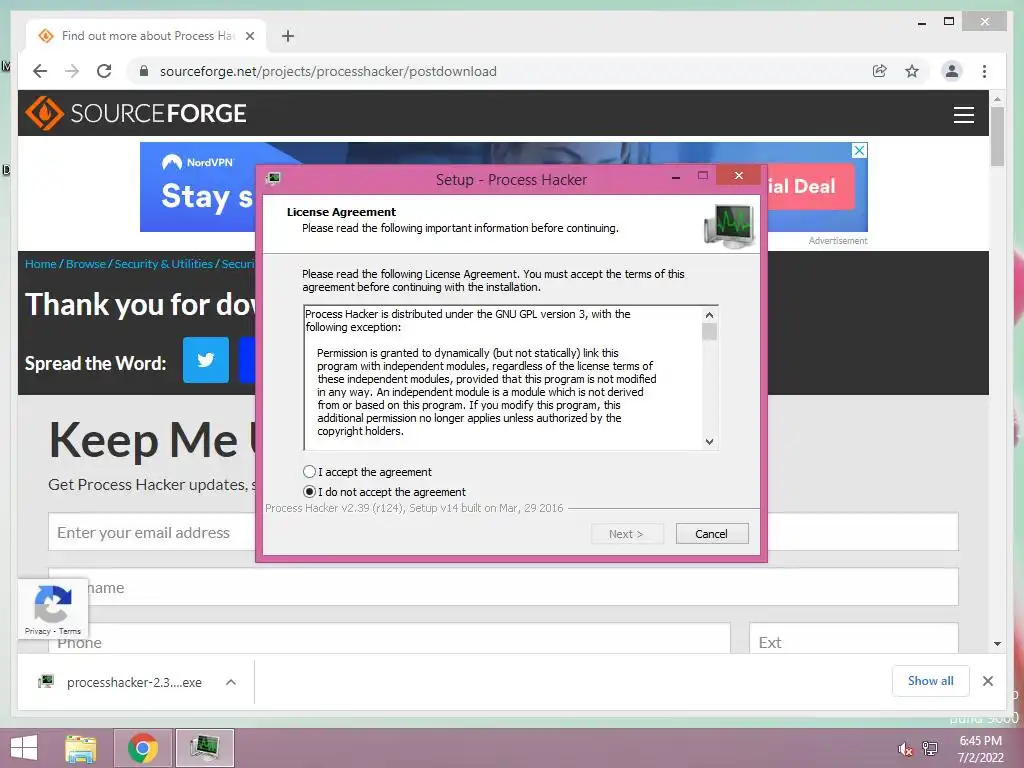Screen dimensions: 1024x768
Task: Click page scrollbar up arrow
Action: (997, 99)
